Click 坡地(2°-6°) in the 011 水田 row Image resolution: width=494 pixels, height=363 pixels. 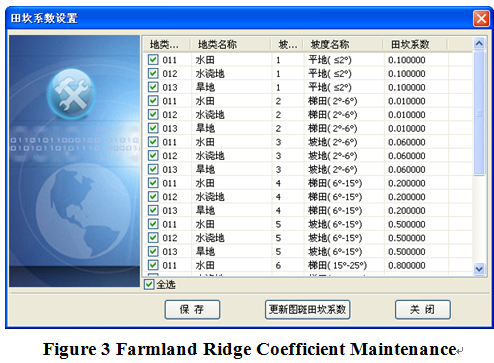[x=333, y=142]
